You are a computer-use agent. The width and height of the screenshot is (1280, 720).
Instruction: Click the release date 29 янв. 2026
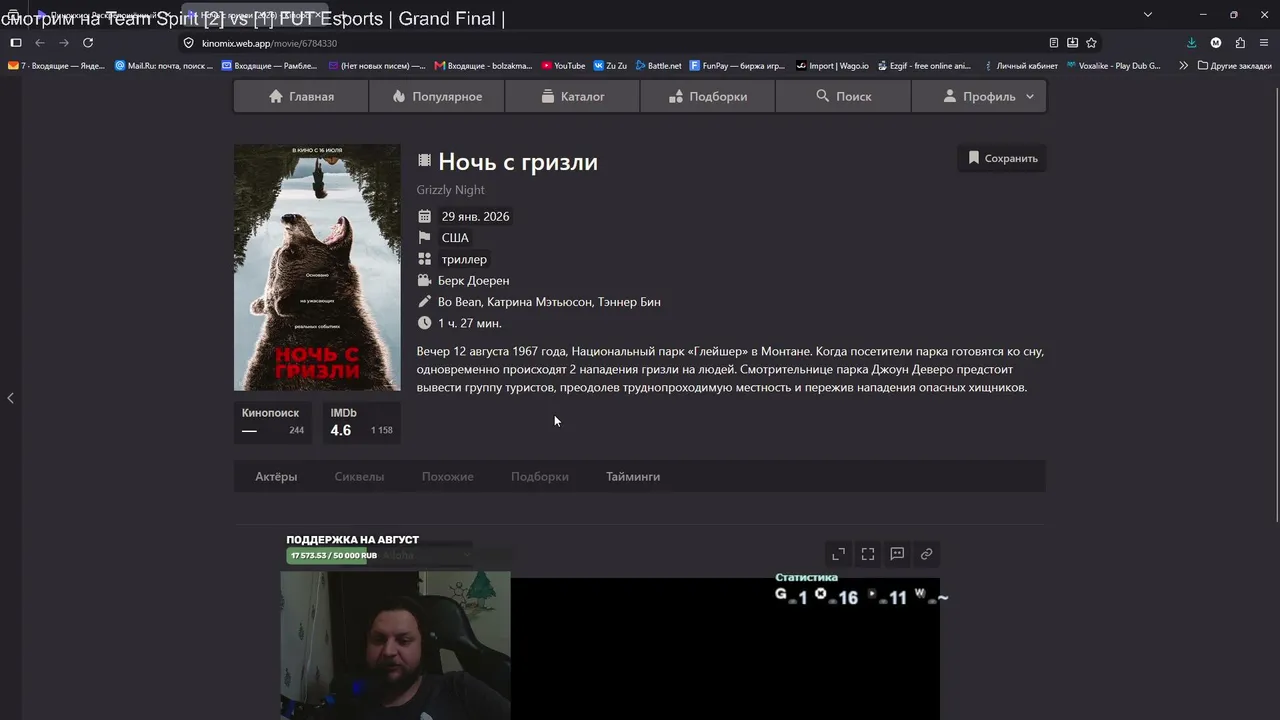click(475, 216)
